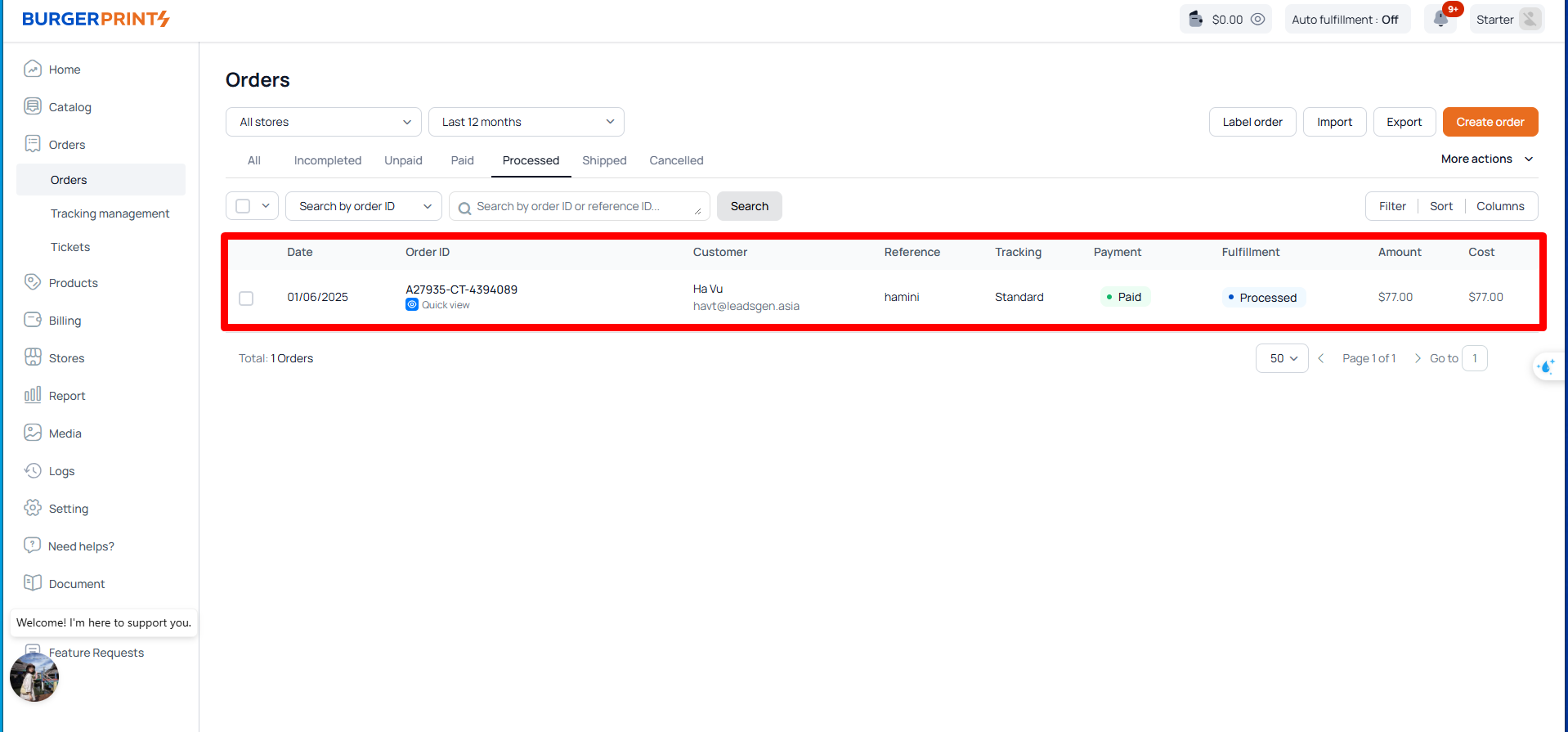The height and width of the screenshot is (732, 1568).
Task: Expand the More actions menu
Action: click(x=1486, y=159)
